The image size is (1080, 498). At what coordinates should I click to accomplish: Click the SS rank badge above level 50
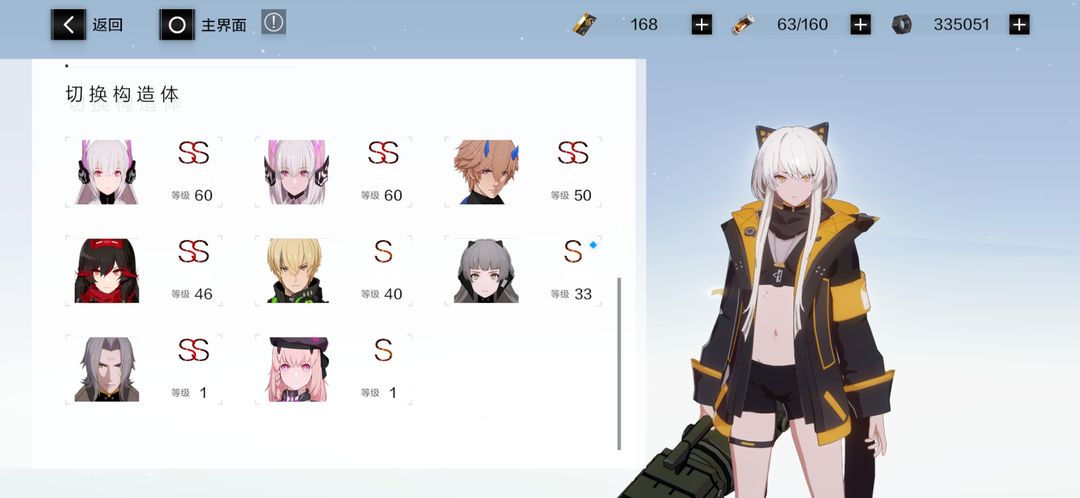coord(572,153)
